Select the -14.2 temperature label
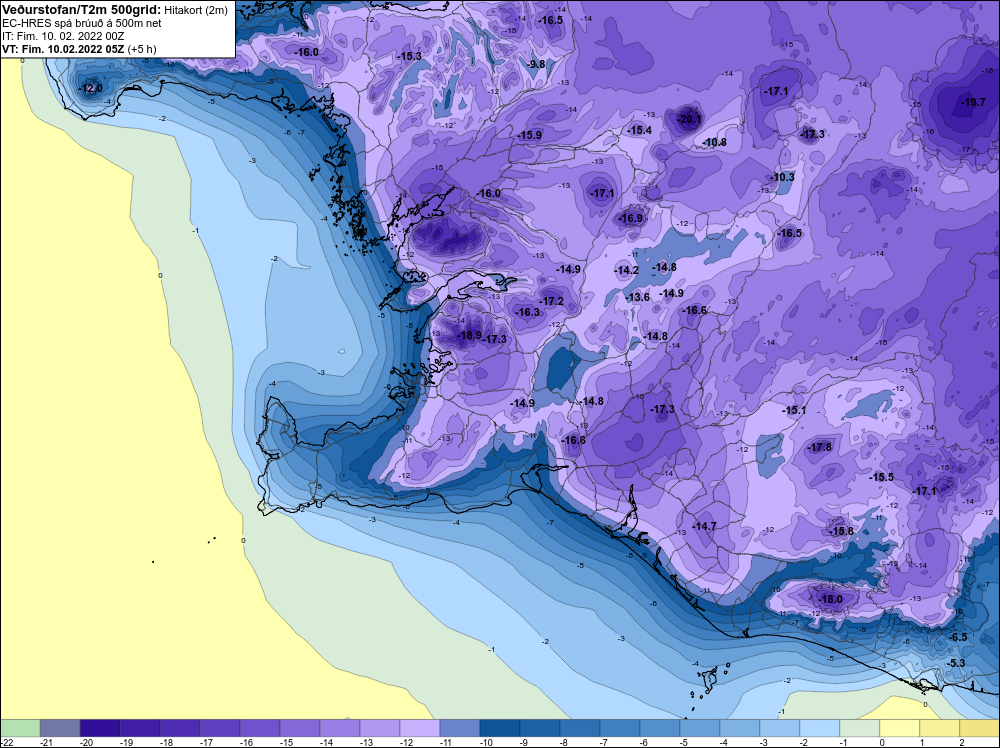 [x=626, y=270]
